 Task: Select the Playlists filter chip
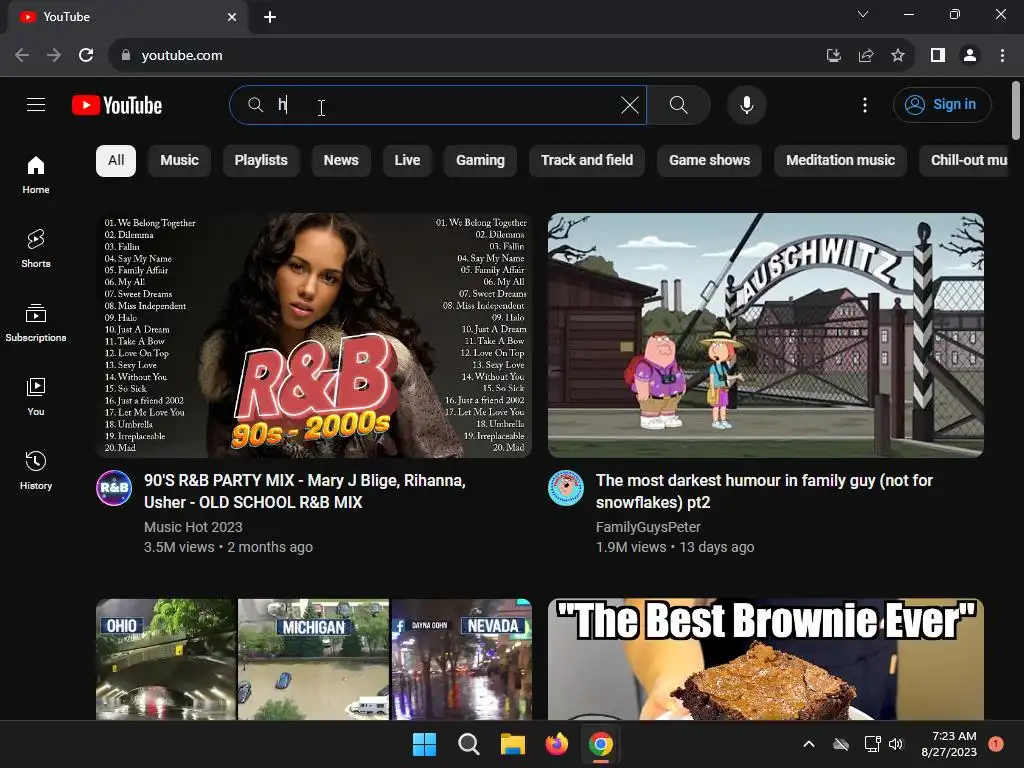pos(261,161)
